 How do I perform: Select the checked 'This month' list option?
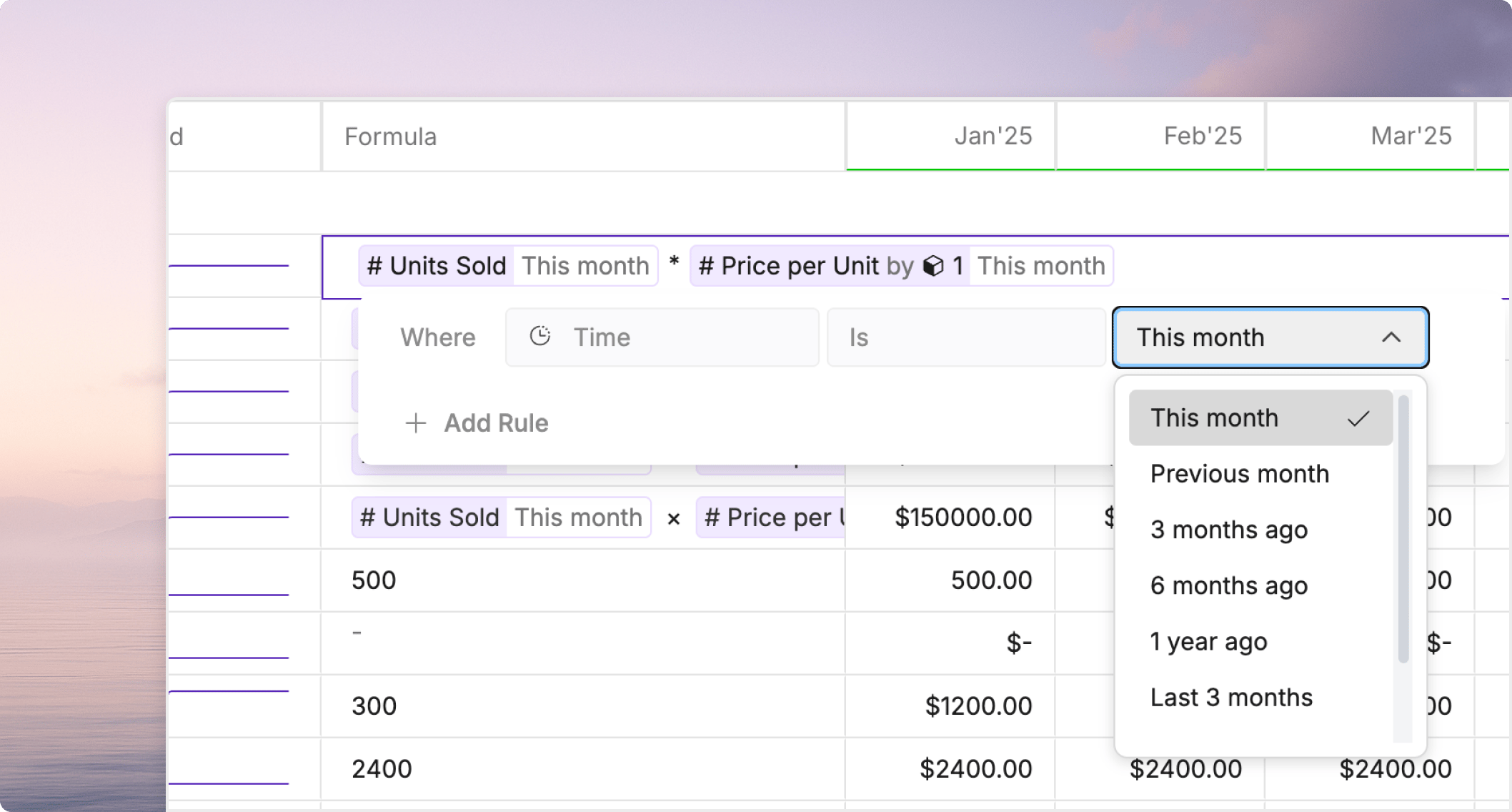(1260, 418)
